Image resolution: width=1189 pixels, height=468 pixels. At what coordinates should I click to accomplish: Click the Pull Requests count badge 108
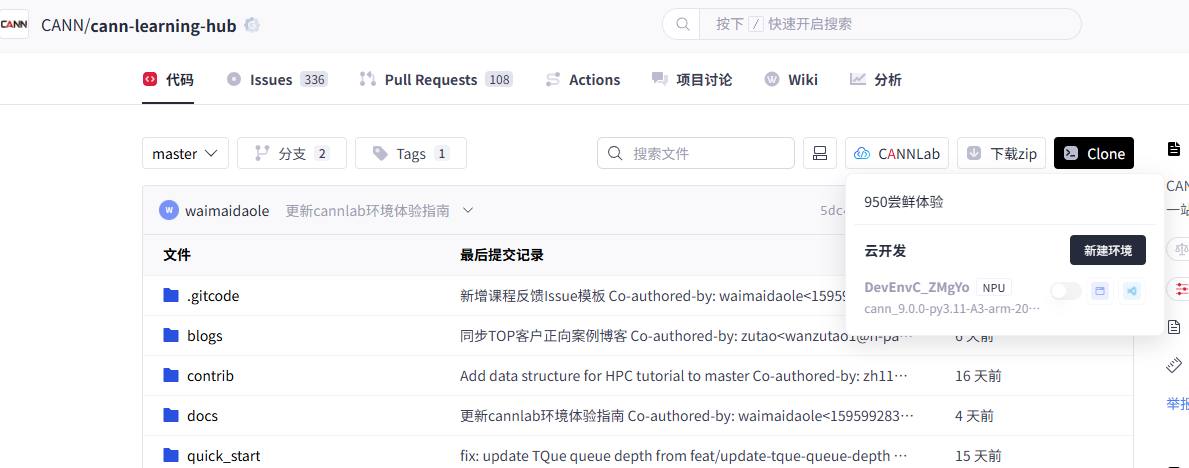click(499, 80)
